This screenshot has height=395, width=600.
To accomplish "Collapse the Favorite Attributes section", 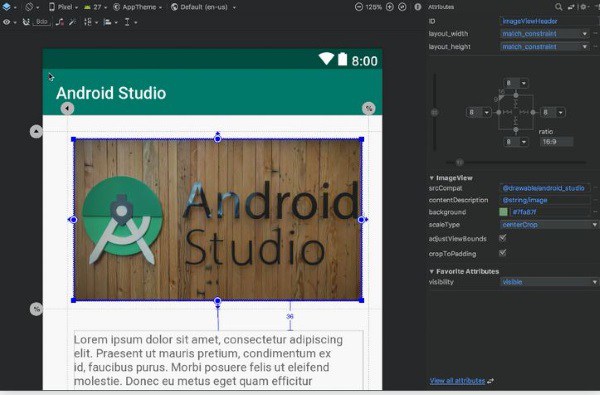I will [432, 271].
